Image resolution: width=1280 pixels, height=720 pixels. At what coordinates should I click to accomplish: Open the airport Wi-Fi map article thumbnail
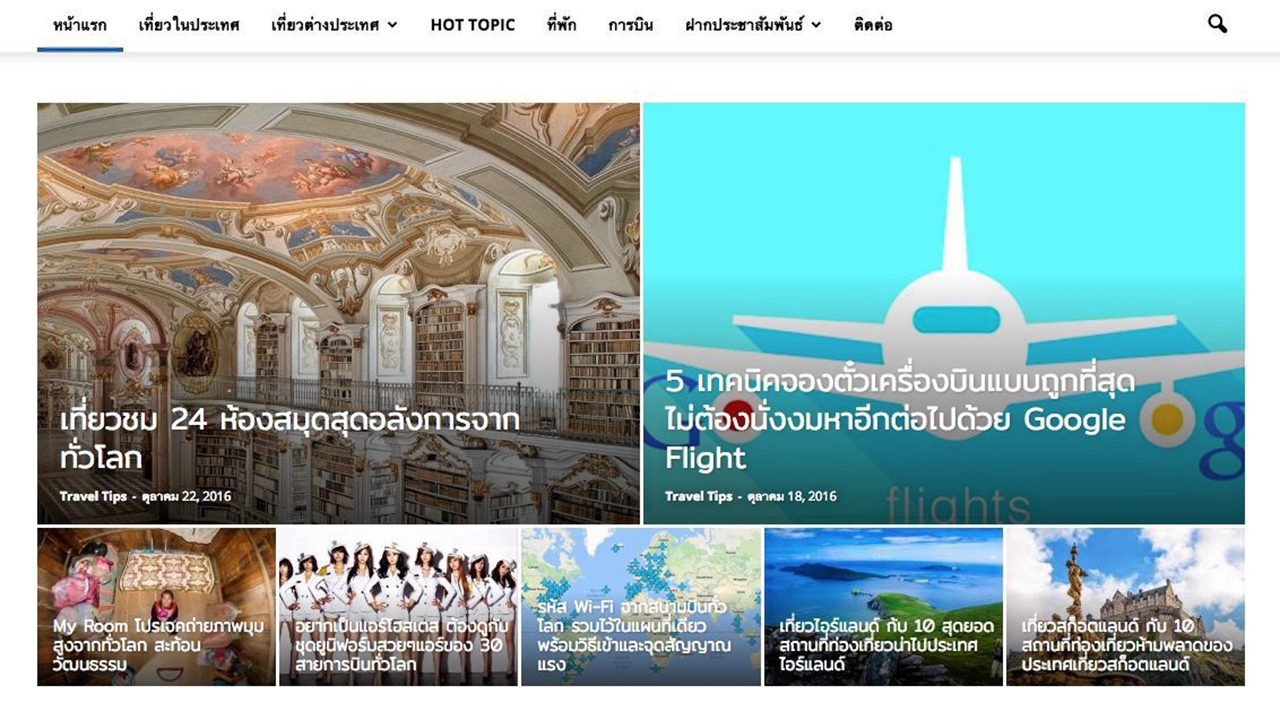(640, 606)
